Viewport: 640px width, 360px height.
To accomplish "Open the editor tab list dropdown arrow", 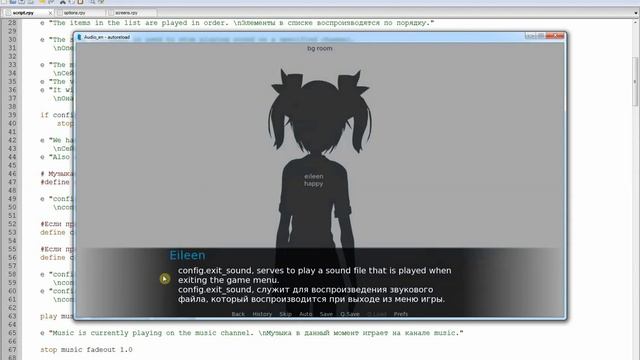I will click(x=636, y=13).
